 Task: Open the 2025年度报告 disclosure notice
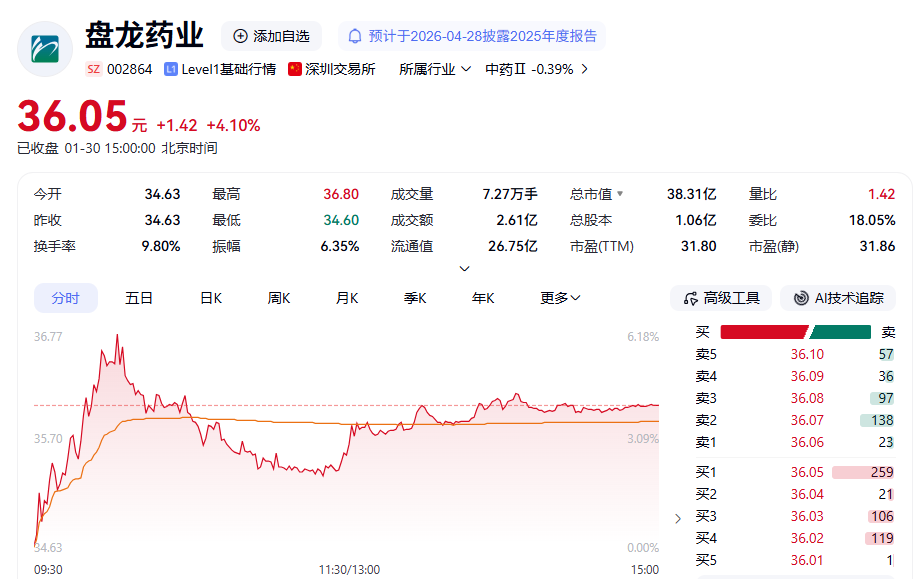480,36
